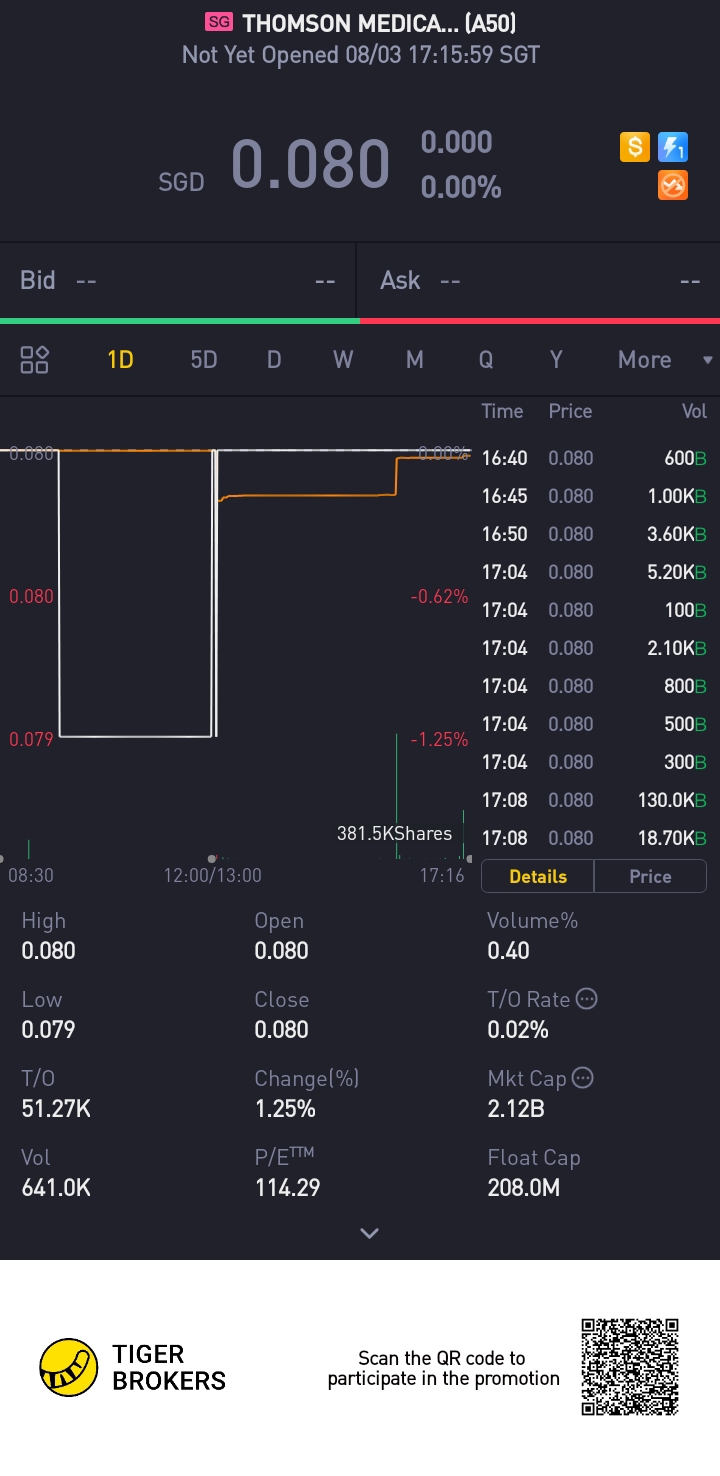The height and width of the screenshot is (1476, 720).
Task: Switch to the M monthly chart
Action: pyautogui.click(x=415, y=360)
